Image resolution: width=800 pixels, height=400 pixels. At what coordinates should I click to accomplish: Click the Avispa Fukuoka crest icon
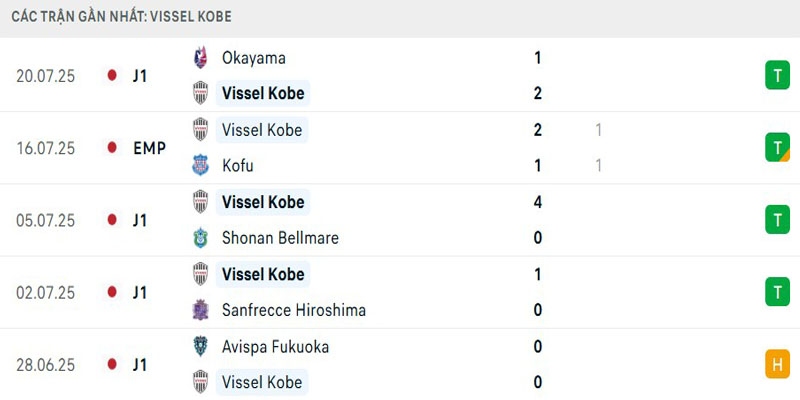click(x=201, y=347)
